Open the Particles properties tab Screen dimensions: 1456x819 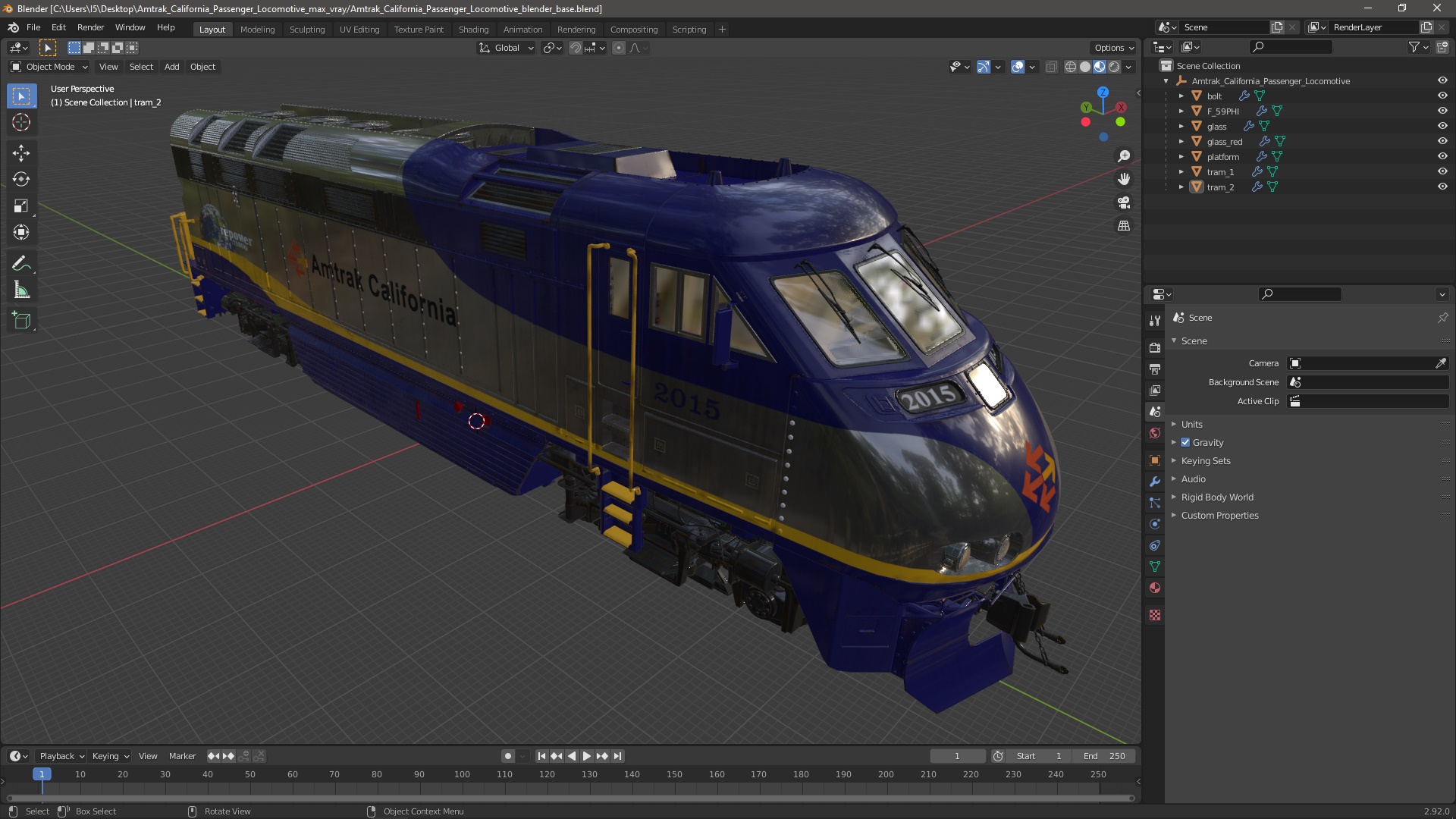[x=1154, y=503]
